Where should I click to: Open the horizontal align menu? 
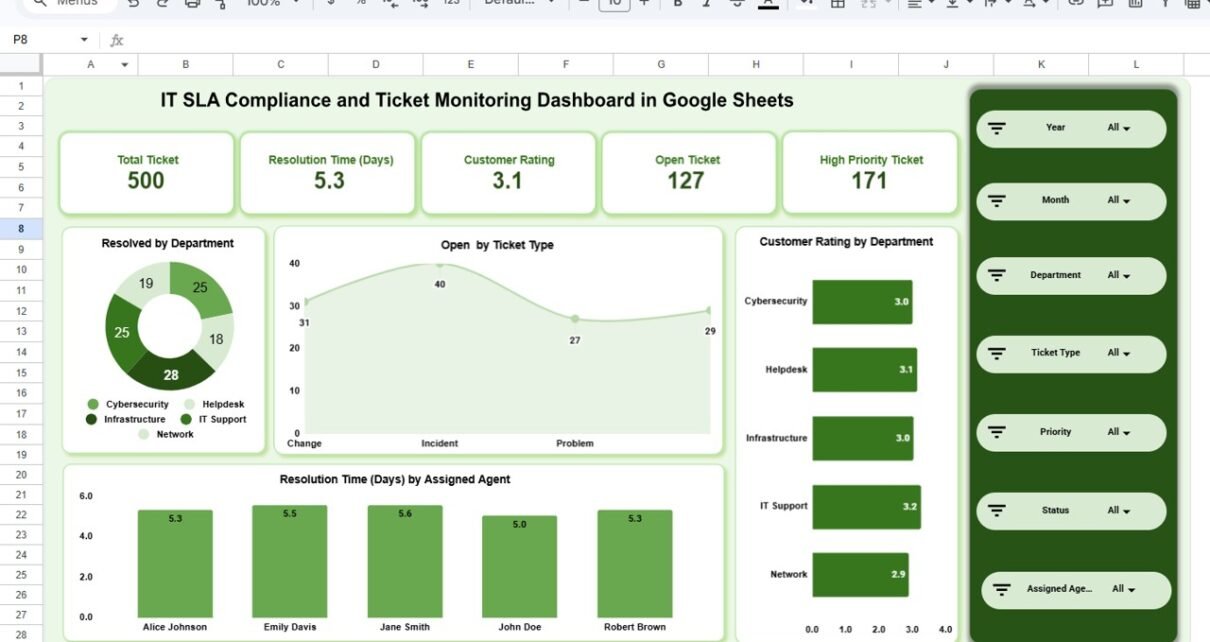point(914,4)
